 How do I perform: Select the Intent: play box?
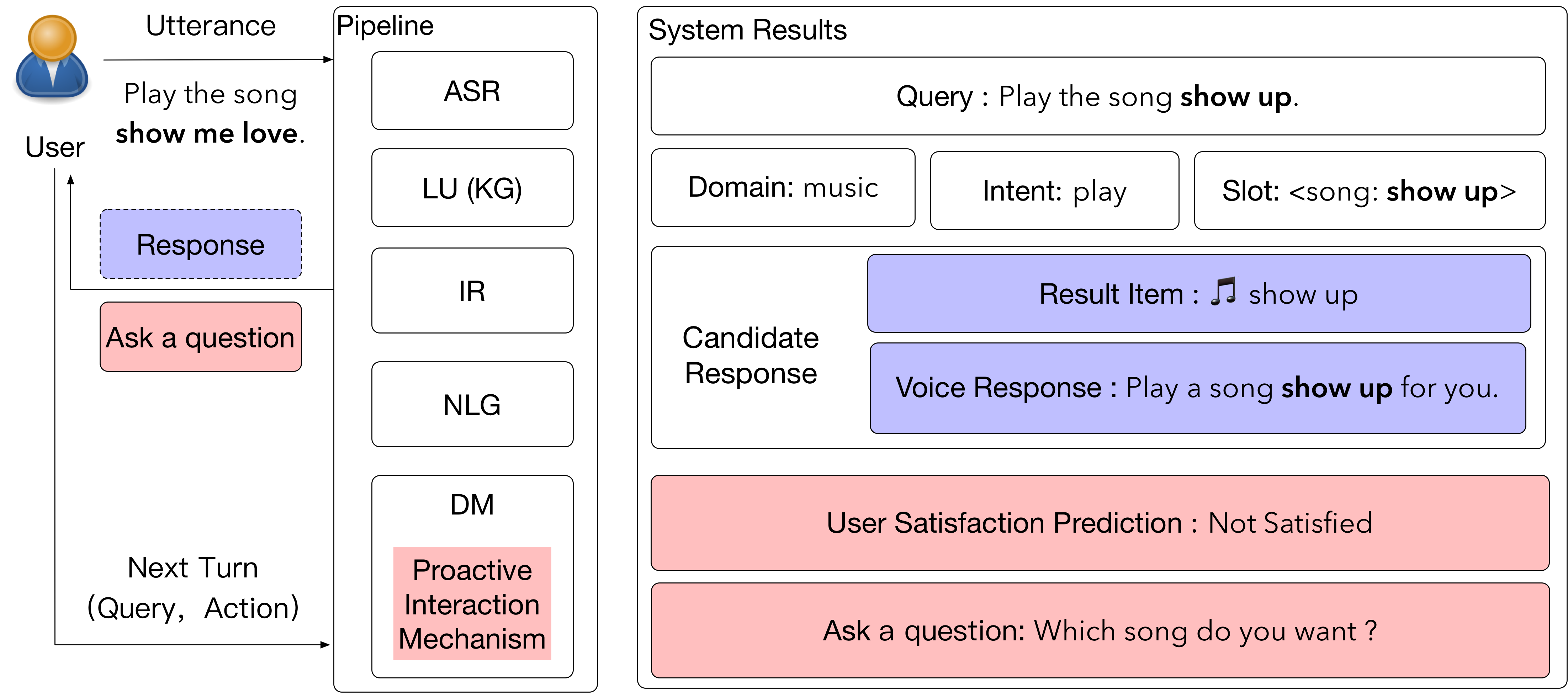(1055, 191)
